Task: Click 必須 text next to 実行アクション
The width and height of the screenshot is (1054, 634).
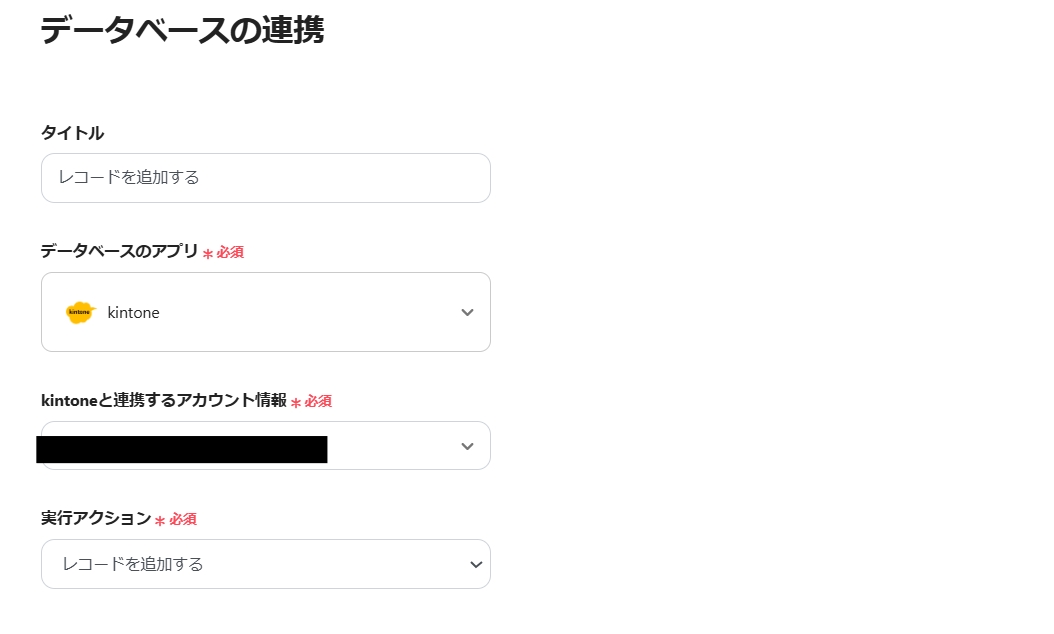Action: (x=183, y=520)
